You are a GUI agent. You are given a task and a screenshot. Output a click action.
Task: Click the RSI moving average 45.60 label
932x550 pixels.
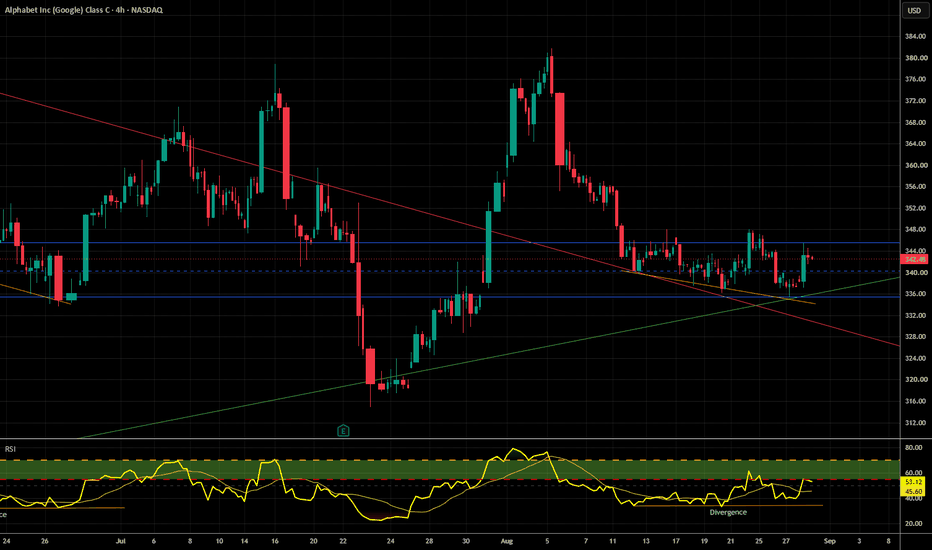[x=914, y=492]
